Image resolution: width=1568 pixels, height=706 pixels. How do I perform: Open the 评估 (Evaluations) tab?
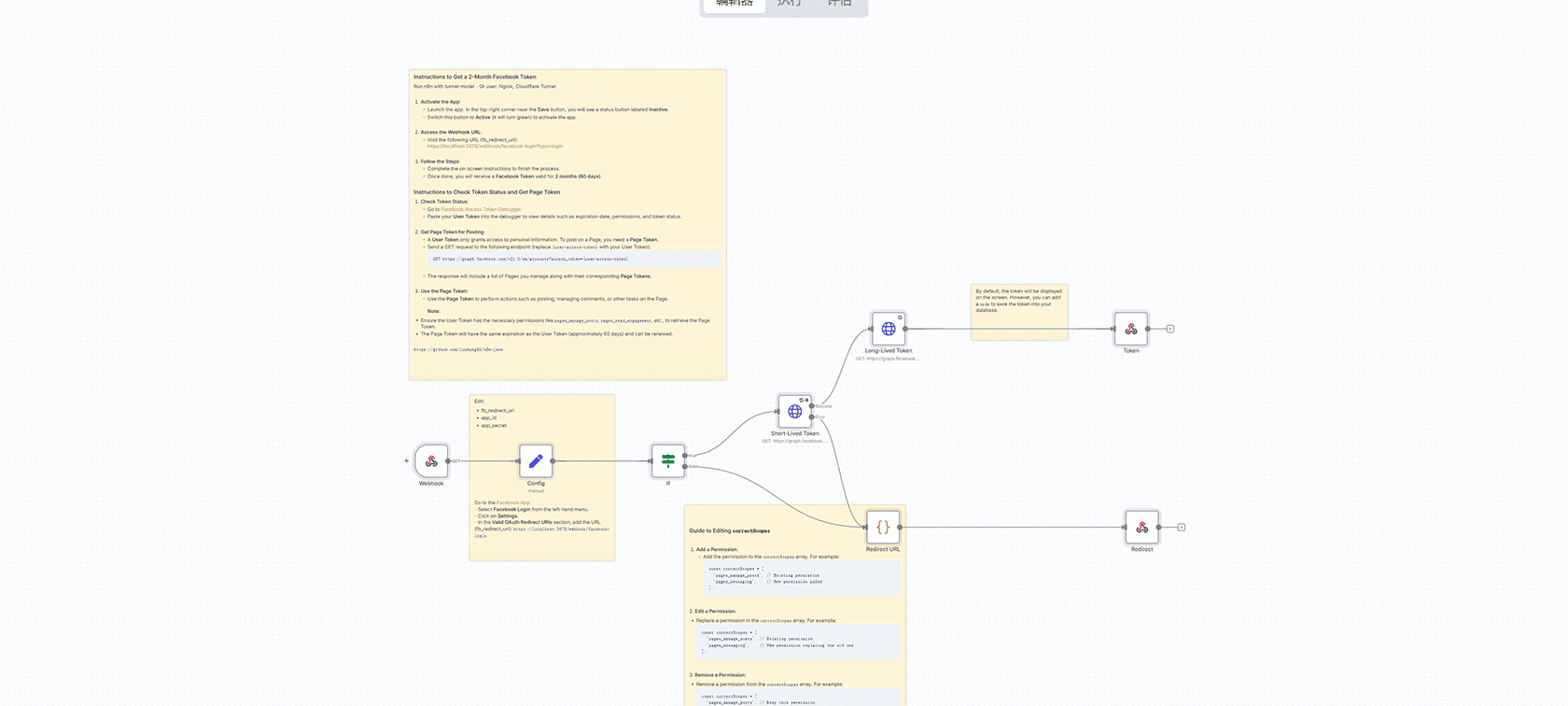(x=840, y=4)
